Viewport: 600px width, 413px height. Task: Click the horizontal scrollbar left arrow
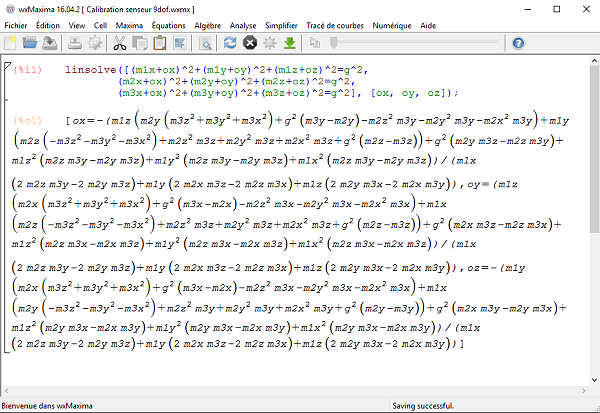click(x=5, y=390)
